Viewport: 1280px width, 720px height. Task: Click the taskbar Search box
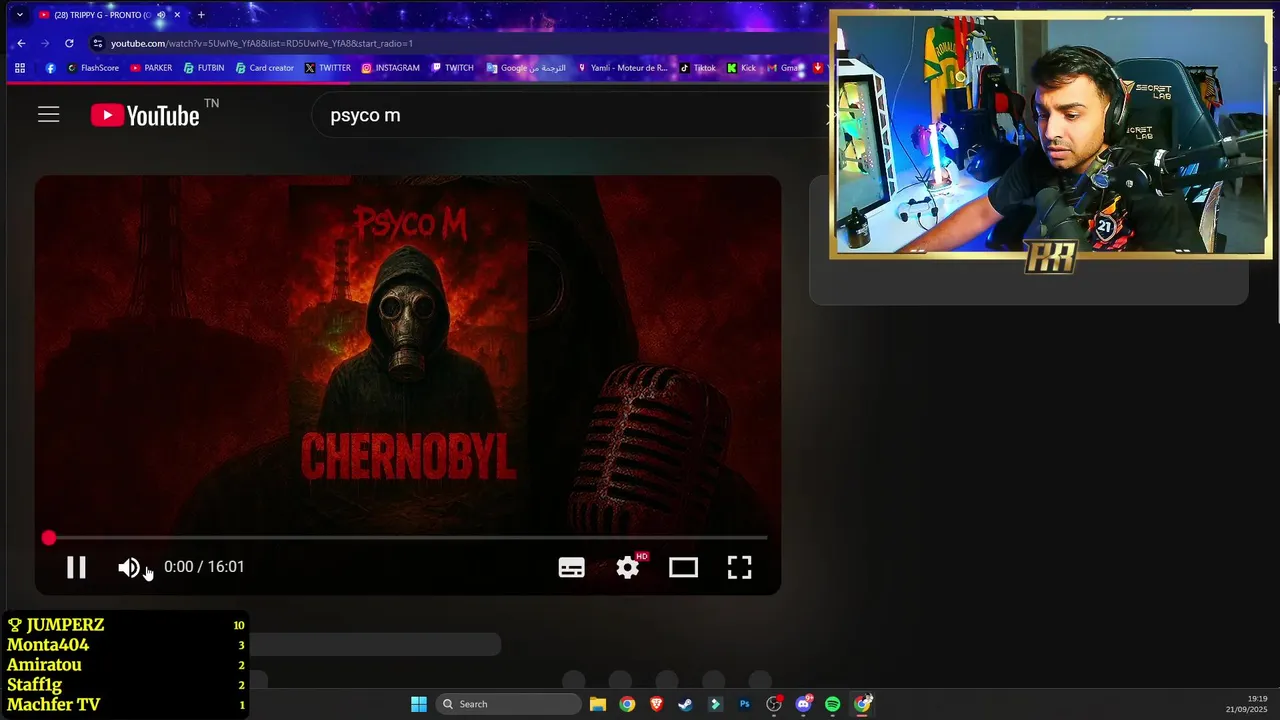508,704
